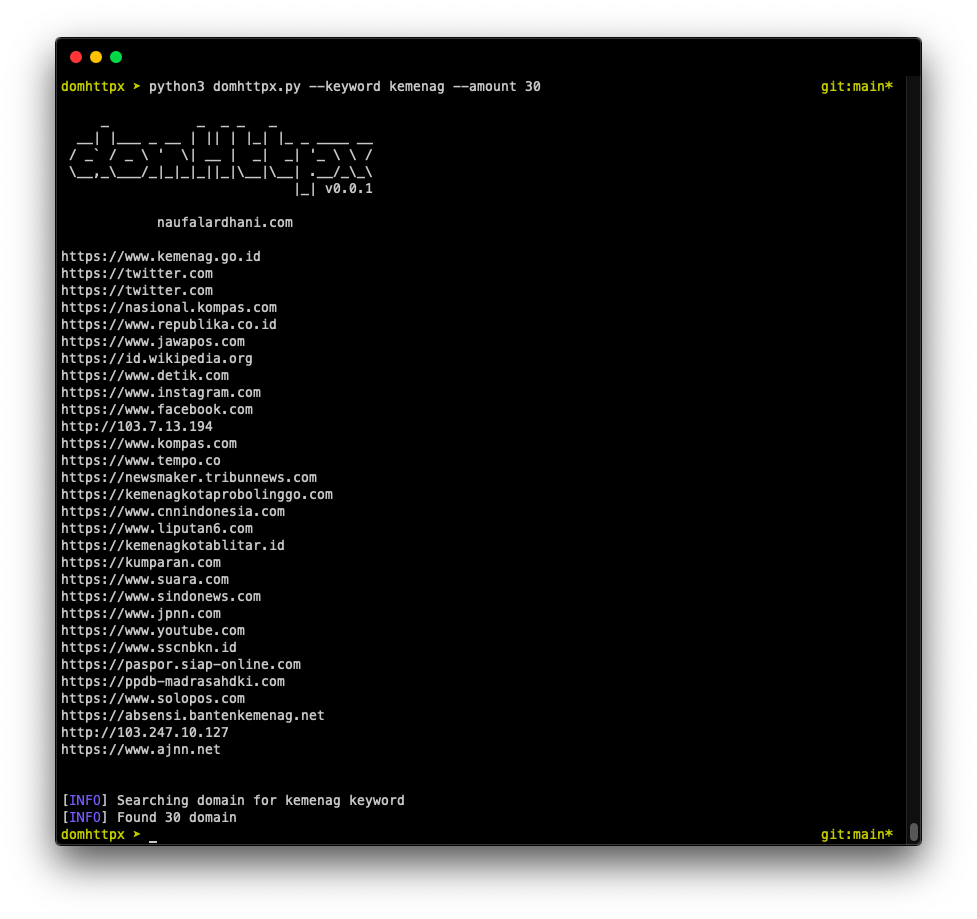Click the v0.0.1 version label
The image size is (977, 919).
(348, 189)
